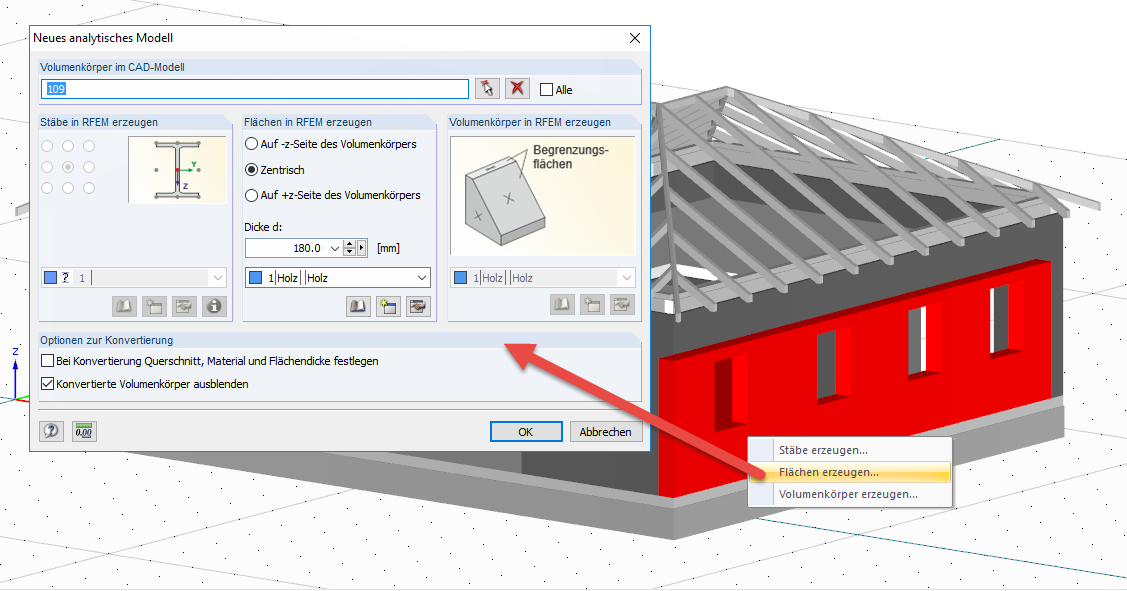Select center member eccentricity radio button
This screenshot has height=591, width=1127.
(x=68, y=167)
